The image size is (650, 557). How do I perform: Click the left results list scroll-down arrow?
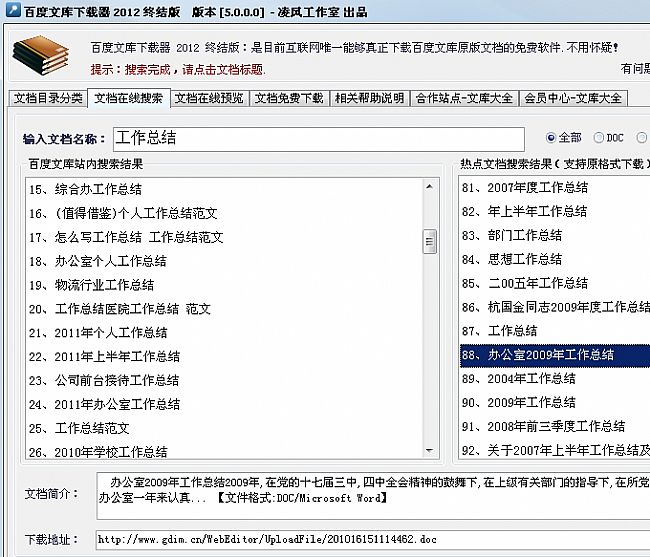click(430, 451)
